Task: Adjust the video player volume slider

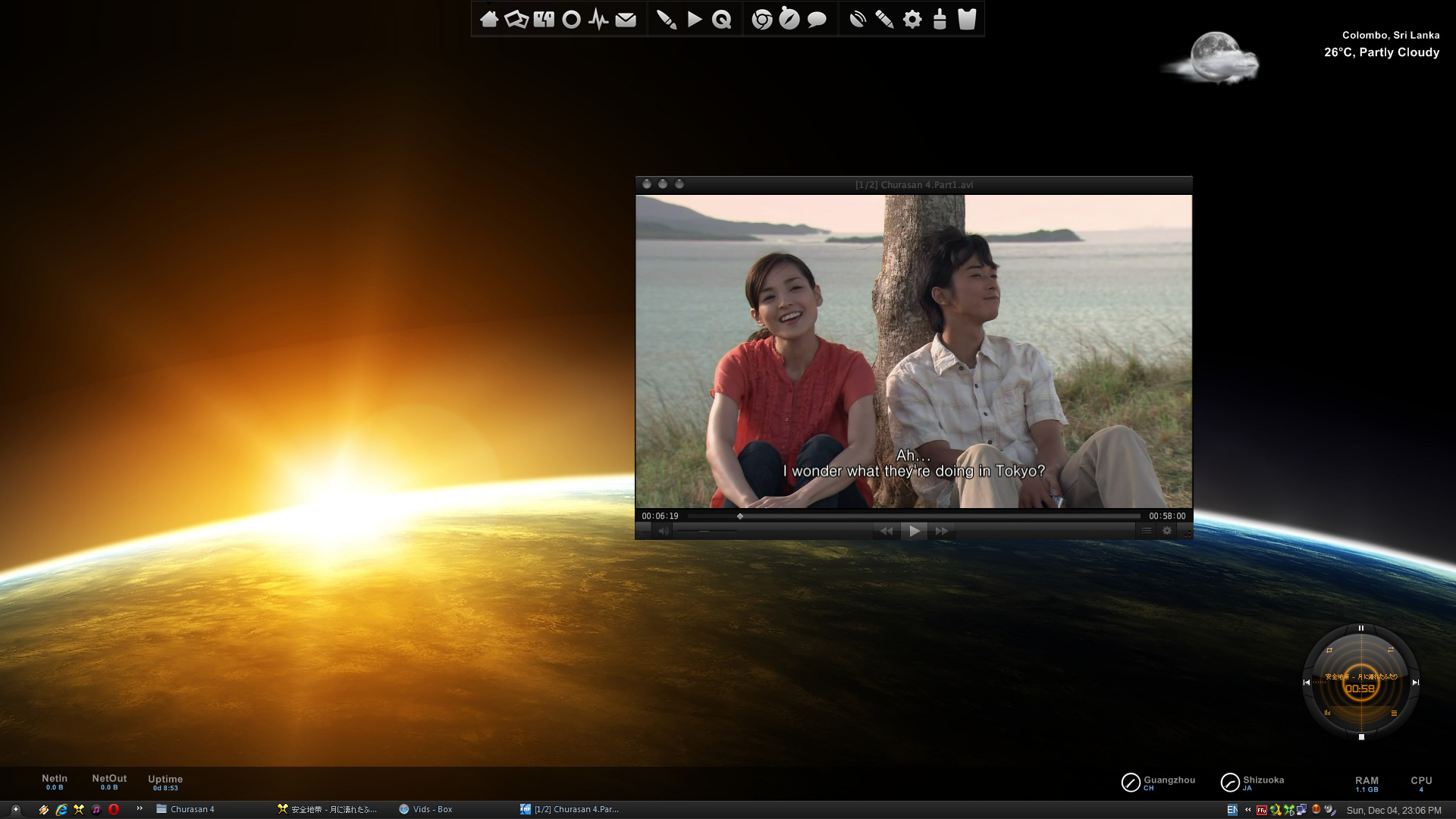Action: point(707,531)
